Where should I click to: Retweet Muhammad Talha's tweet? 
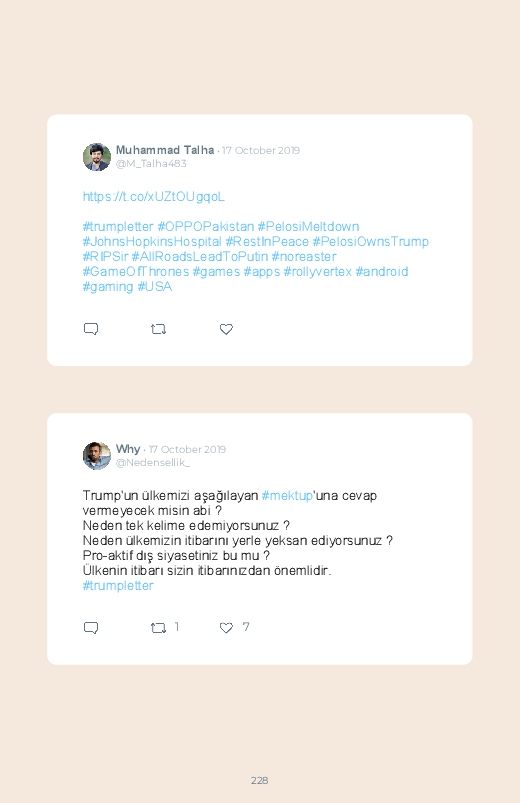(158, 329)
